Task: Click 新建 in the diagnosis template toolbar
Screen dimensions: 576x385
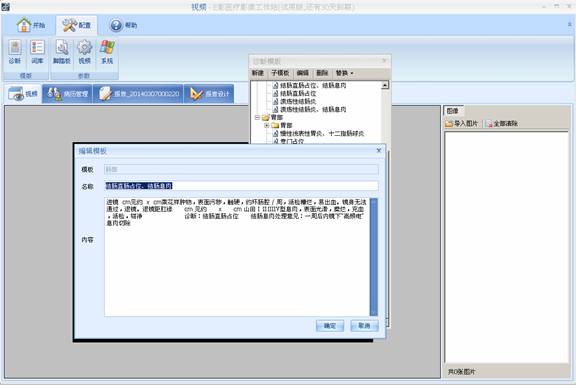Action: pyautogui.click(x=258, y=73)
